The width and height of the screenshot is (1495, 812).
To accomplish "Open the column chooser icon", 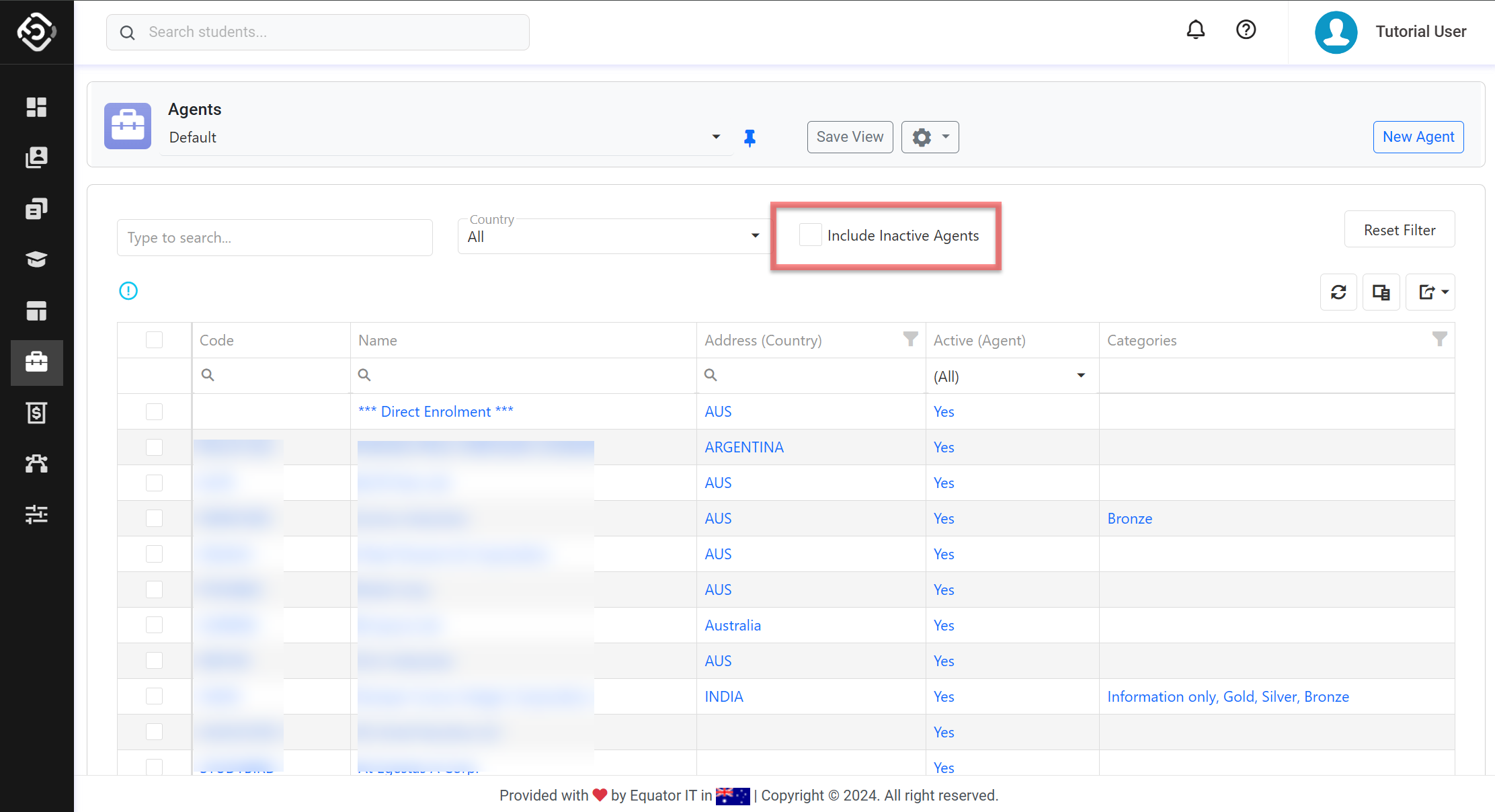I will click(1381, 292).
